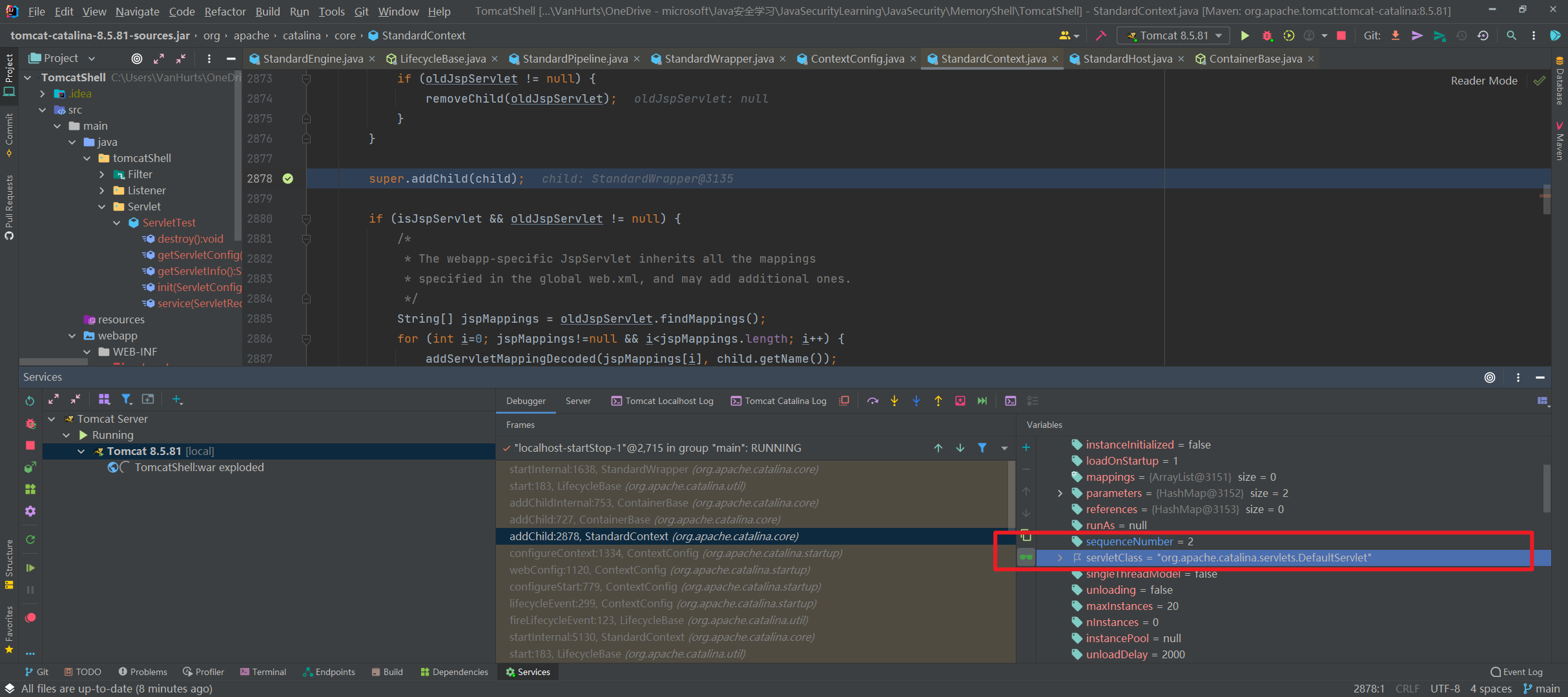The image size is (1568, 697).
Task: Toggle the frames filter funnel in Debugger
Action: 983,447
